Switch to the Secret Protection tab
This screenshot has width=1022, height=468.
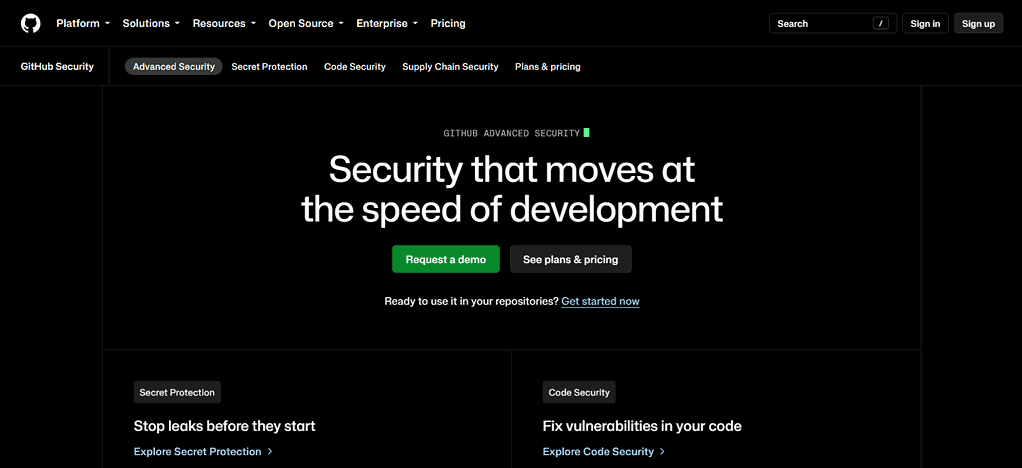pos(269,66)
